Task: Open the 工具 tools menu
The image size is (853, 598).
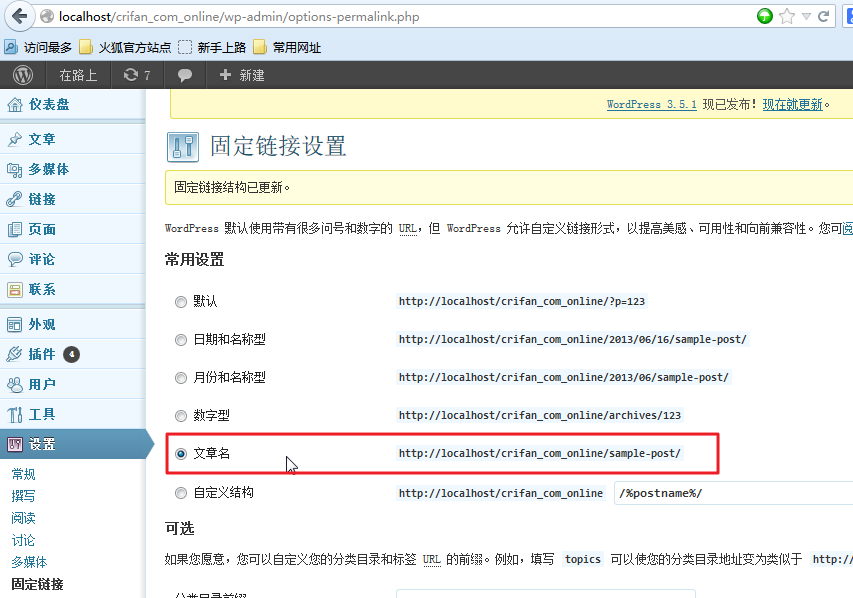Action: tap(72, 414)
